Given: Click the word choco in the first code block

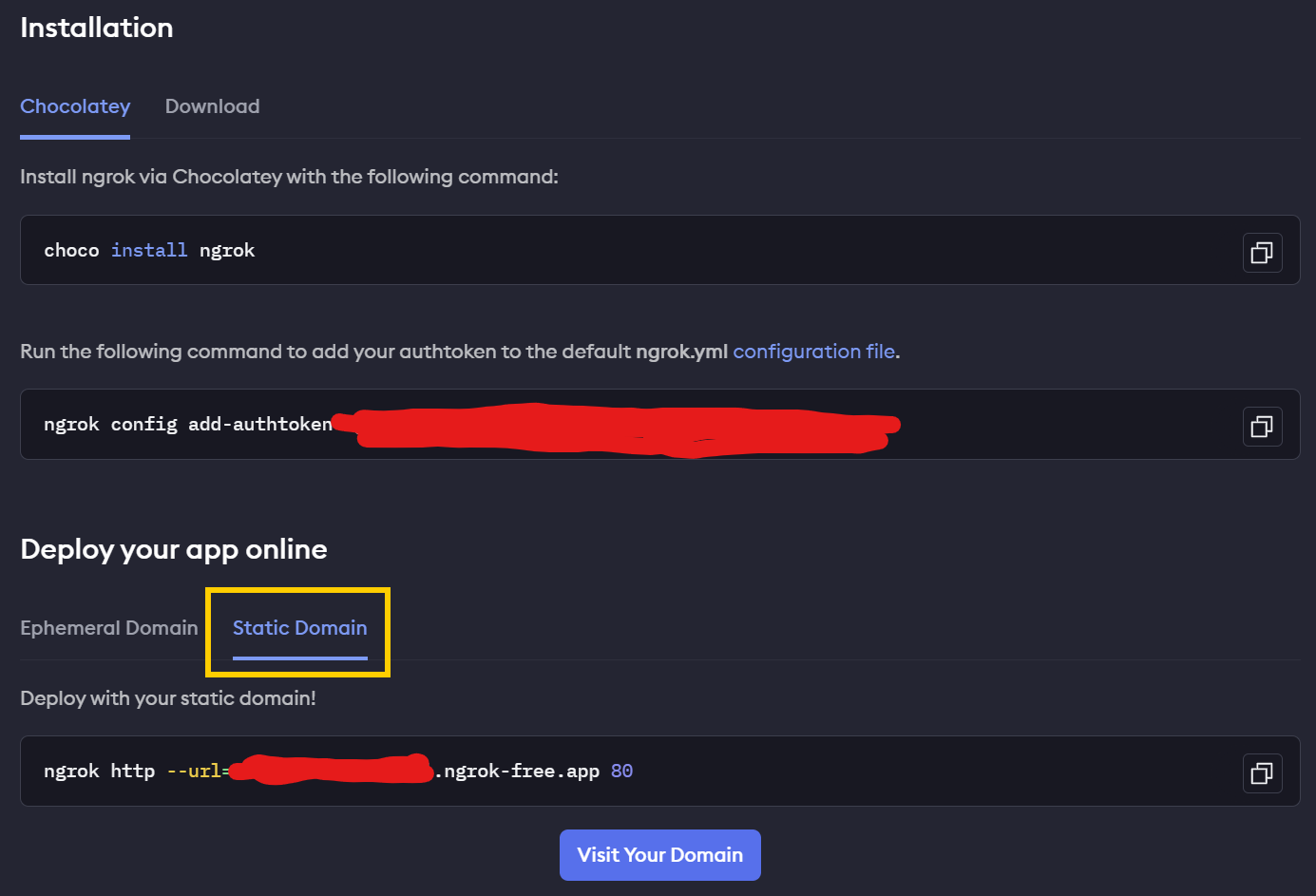Looking at the screenshot, I should (71, 250).
